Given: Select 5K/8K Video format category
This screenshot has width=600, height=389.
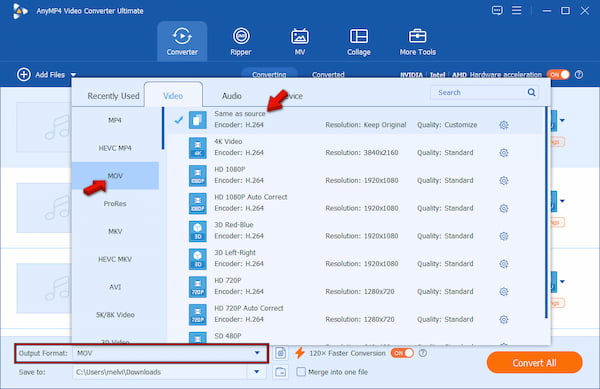Looking at the screenshot, I should (115, 315).
